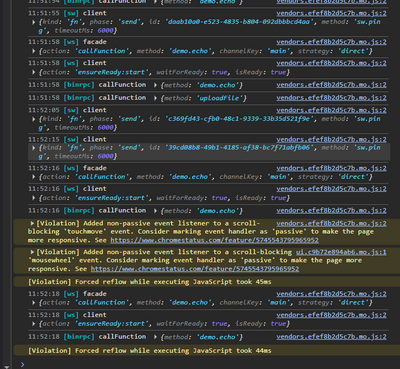
Task: Expand 11:51:58 ensureReady:start object
Action: pos(34,72)
